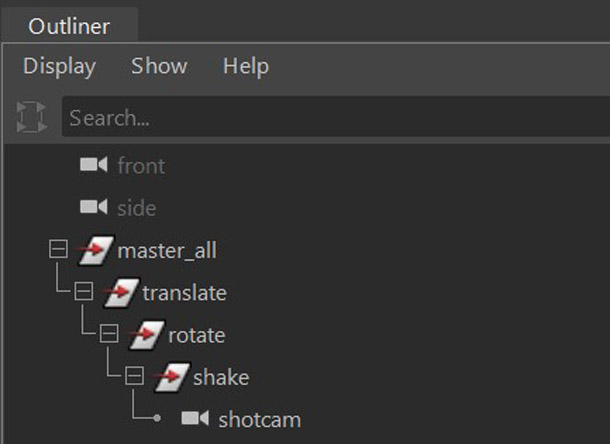Open the Help menu
Screen dimensions: 610x444
click(x=245, y=67)
